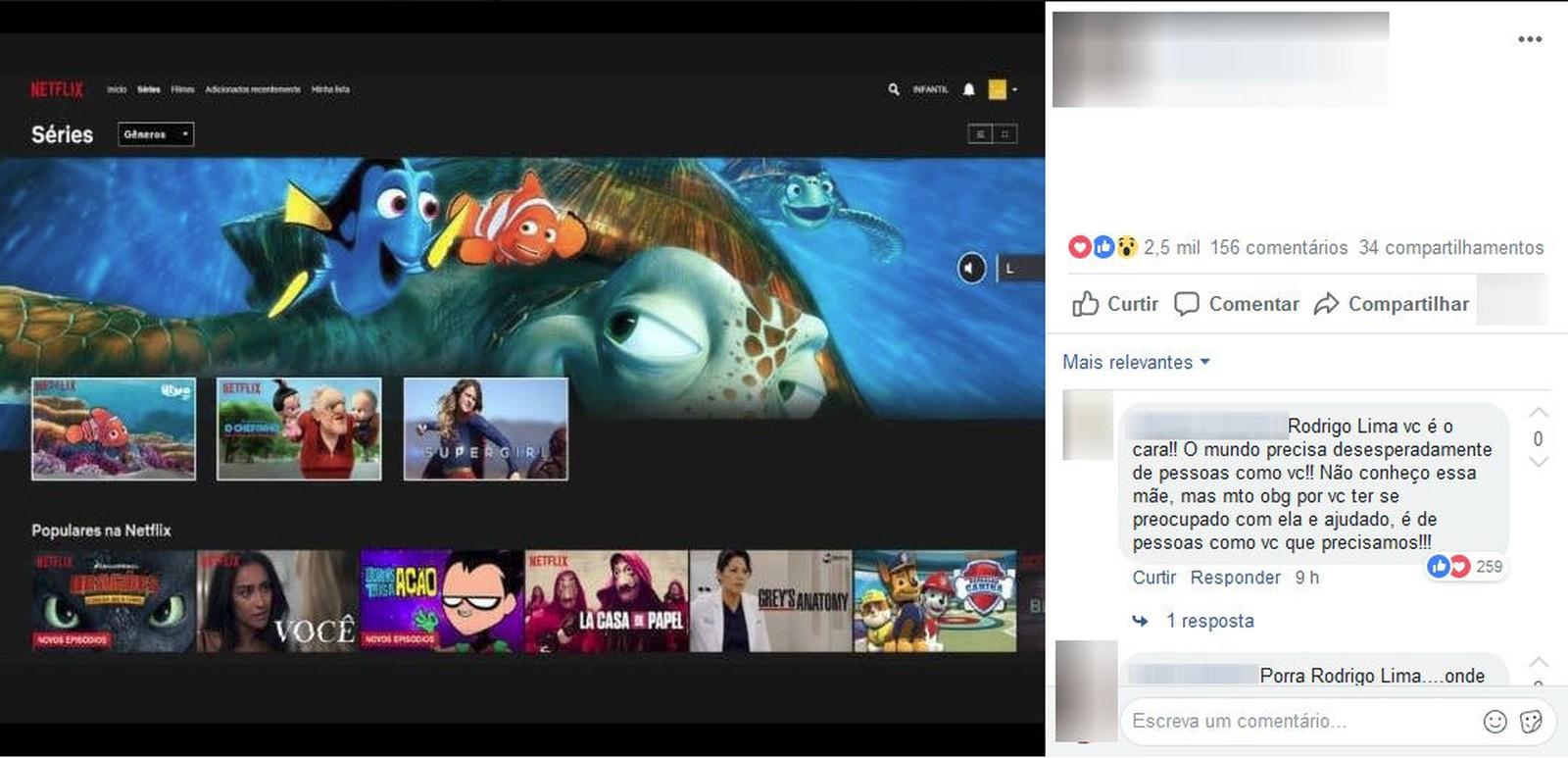Open the 34 compartilhamentos link

click(x=1451, y=248)
